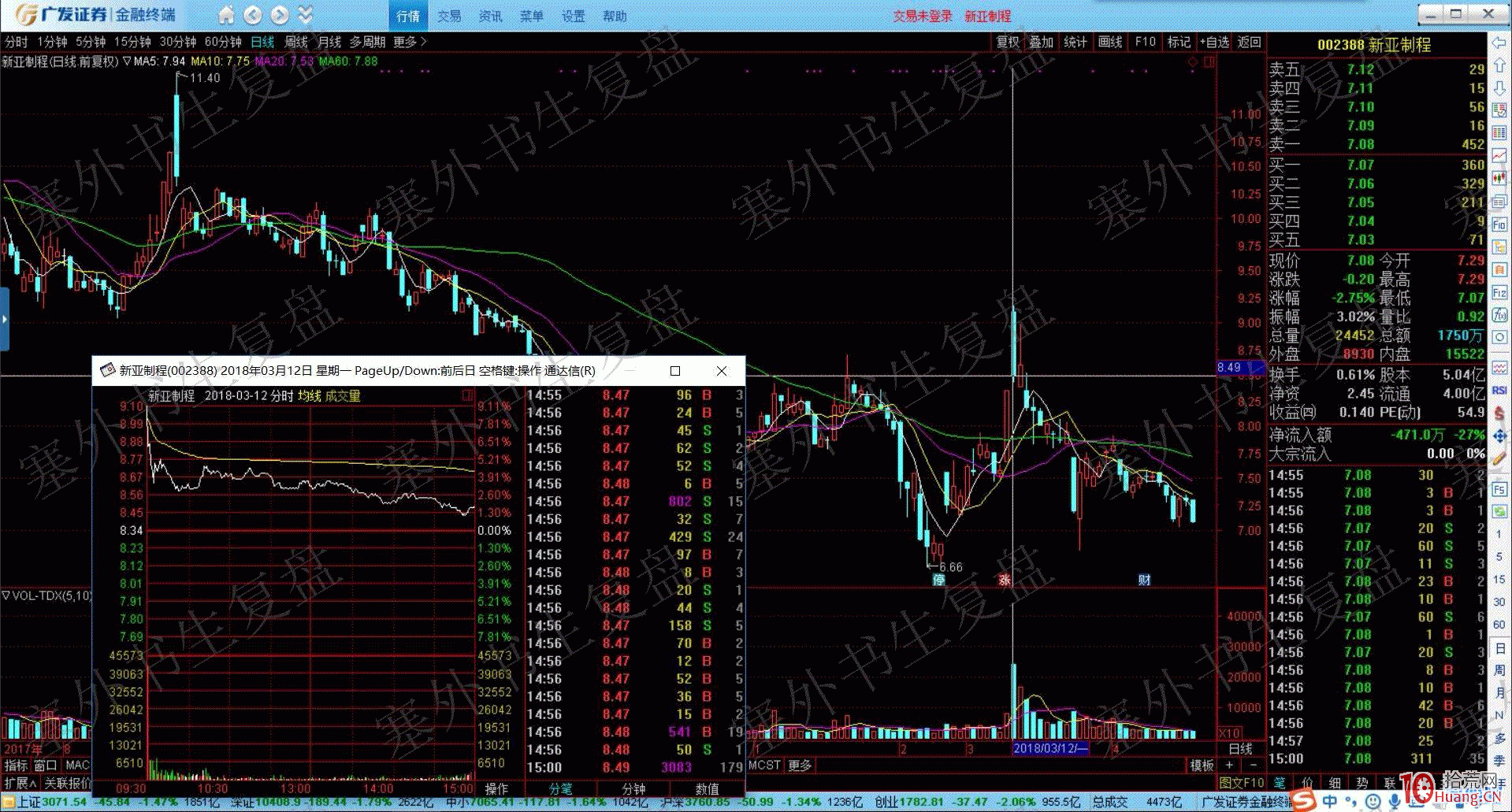Open the 帮助 menu
Viewport: 1512px width, 812px height.
[x=615, y=16]
